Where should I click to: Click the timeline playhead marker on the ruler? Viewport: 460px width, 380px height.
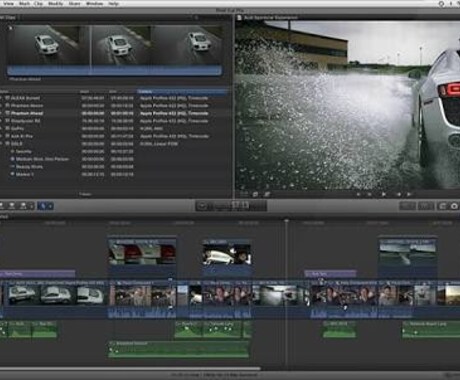(x=286, y=221)
